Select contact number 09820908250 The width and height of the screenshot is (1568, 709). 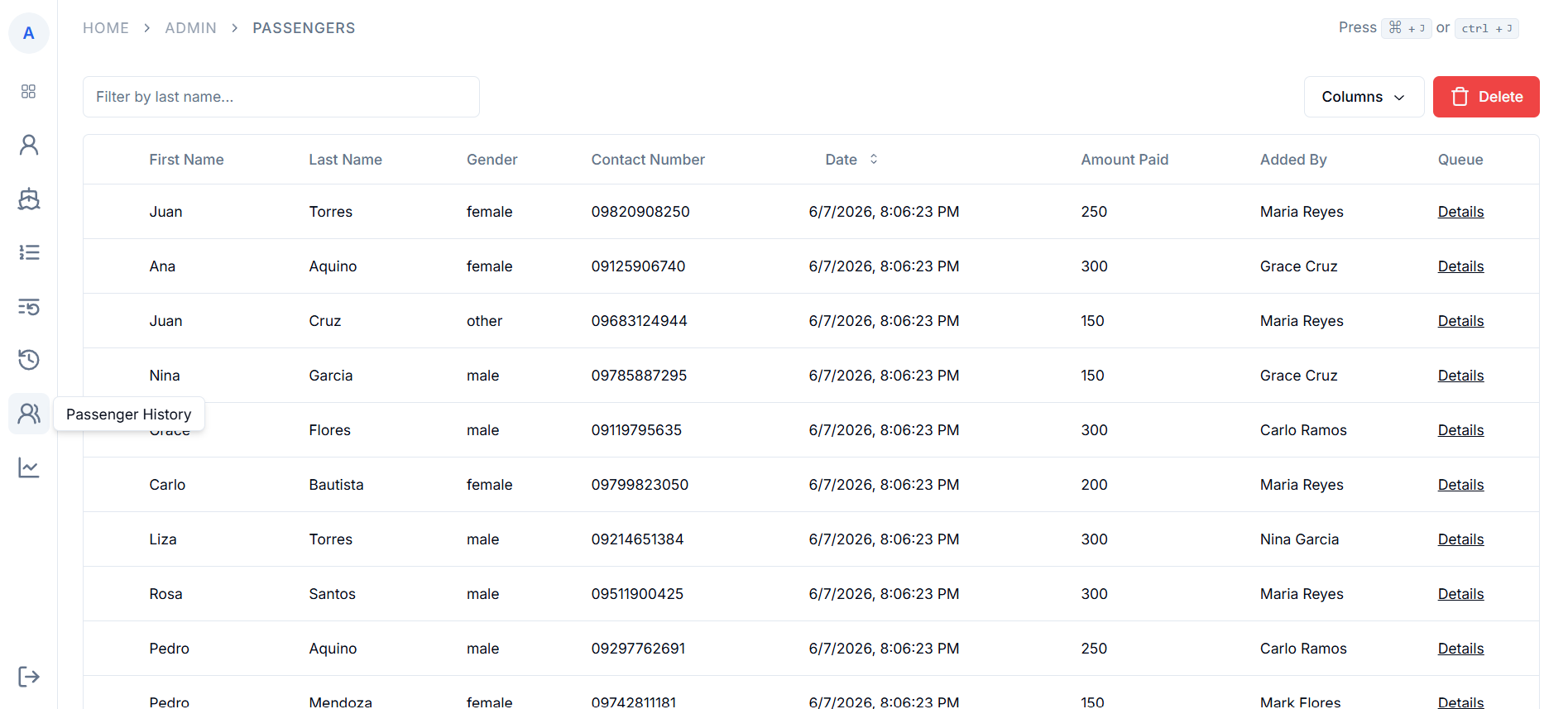(640, 212)
